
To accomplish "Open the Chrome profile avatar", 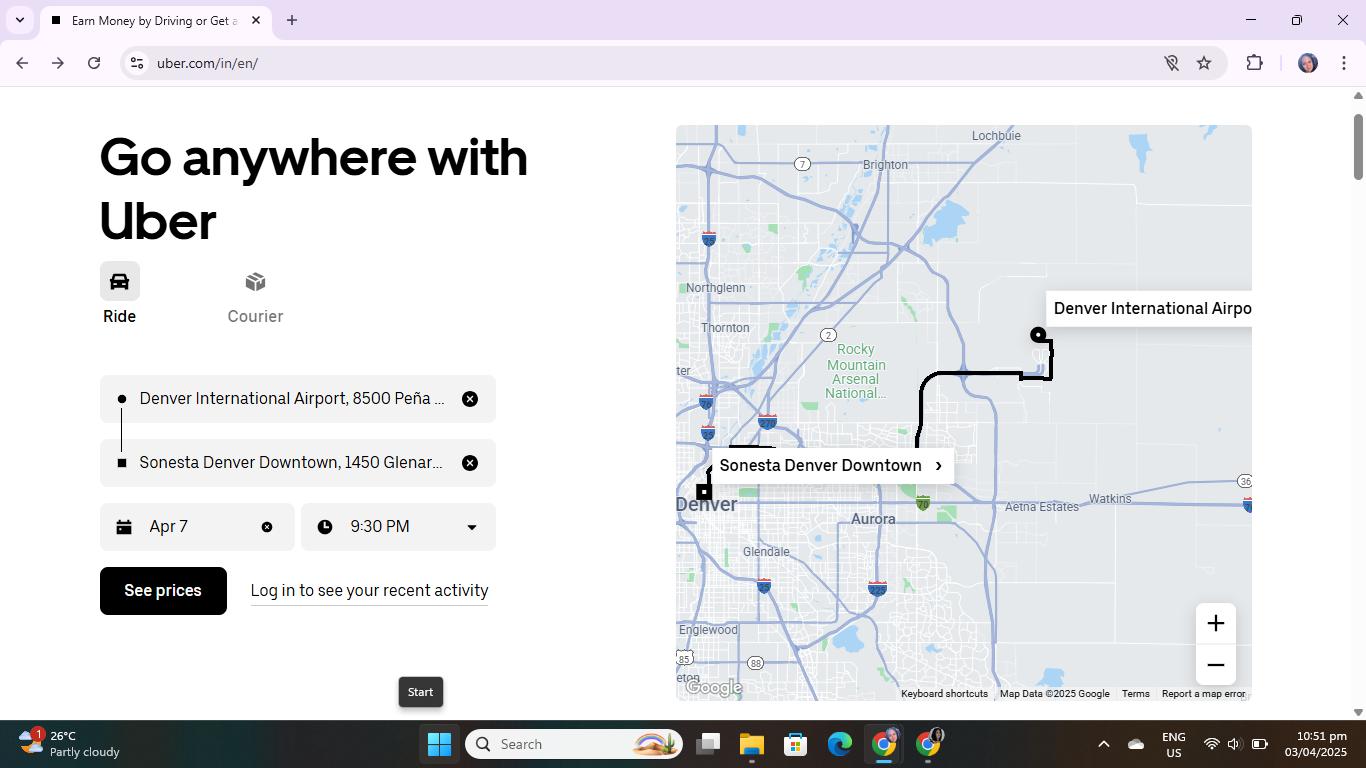I will (x=1308, y=63).
